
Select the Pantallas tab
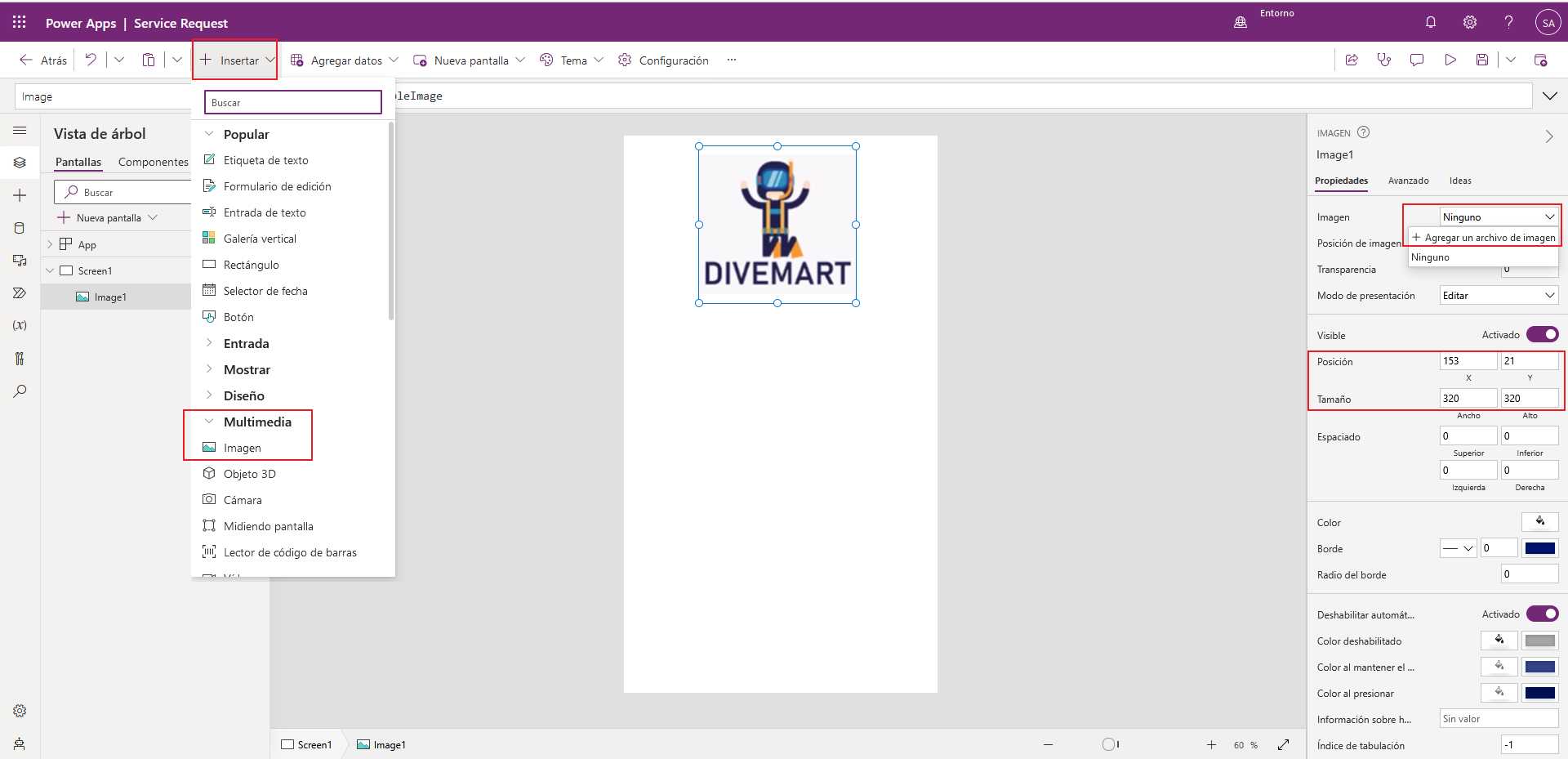click(x=78, y=162)
